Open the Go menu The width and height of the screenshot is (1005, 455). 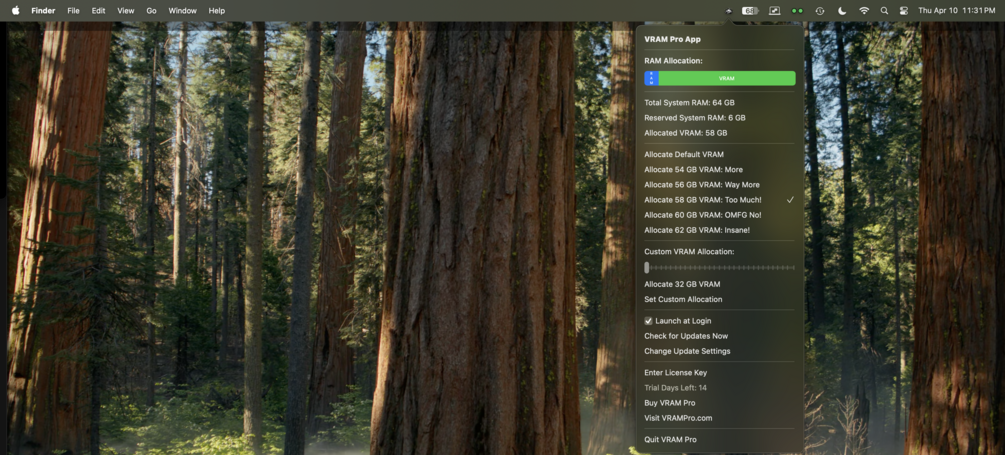pyautogui.click(x=151, y=11)
